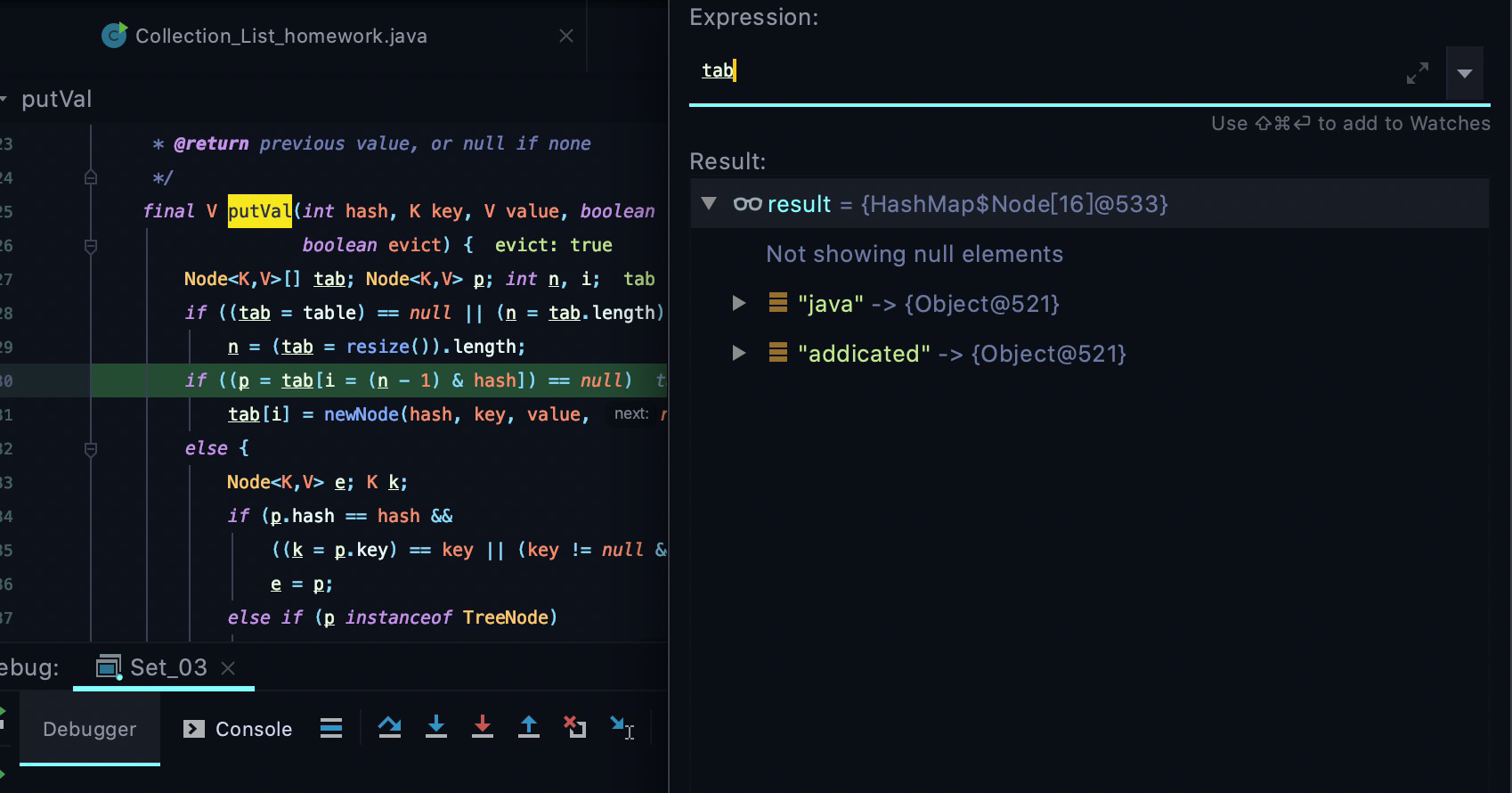Click the {Object@521} value of "java"
The height and width of the screenshot is (793, 1512).
click(x=981, y=304)
